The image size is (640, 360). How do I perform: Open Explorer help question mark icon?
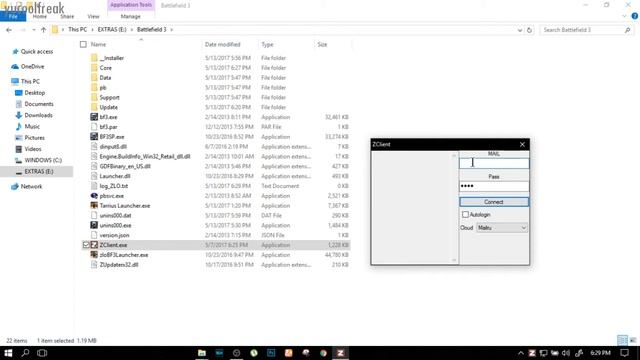(x=635, y=16)
